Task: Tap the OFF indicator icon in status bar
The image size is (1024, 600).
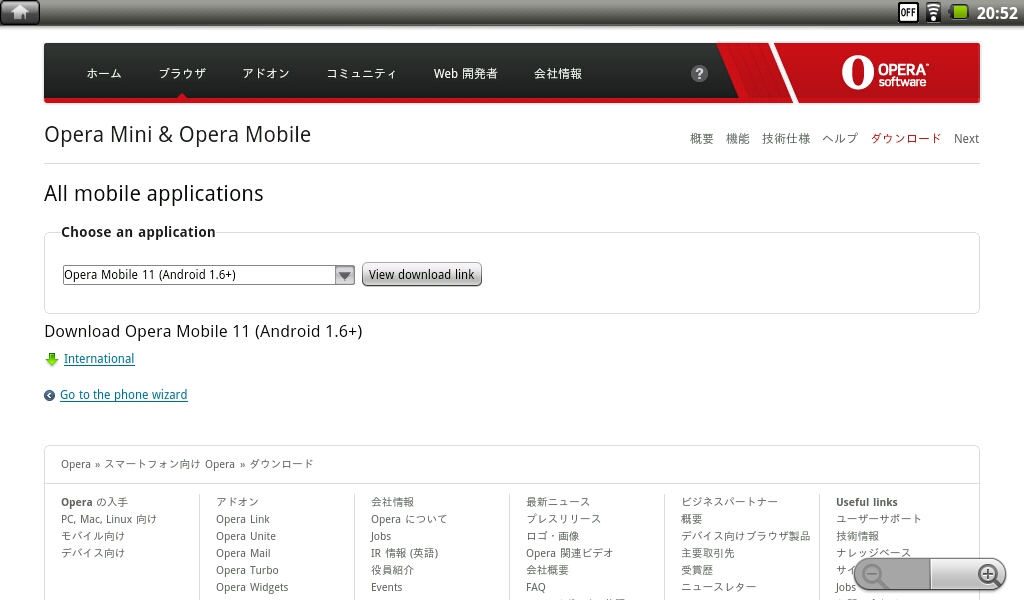Action: point(908,12)
